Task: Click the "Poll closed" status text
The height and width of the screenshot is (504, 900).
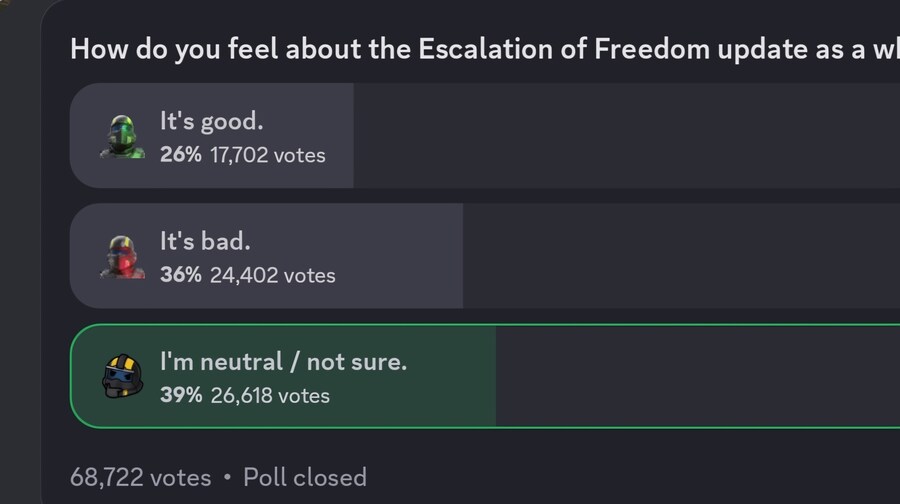Action: pyautogui.click(x=305, y=477)
